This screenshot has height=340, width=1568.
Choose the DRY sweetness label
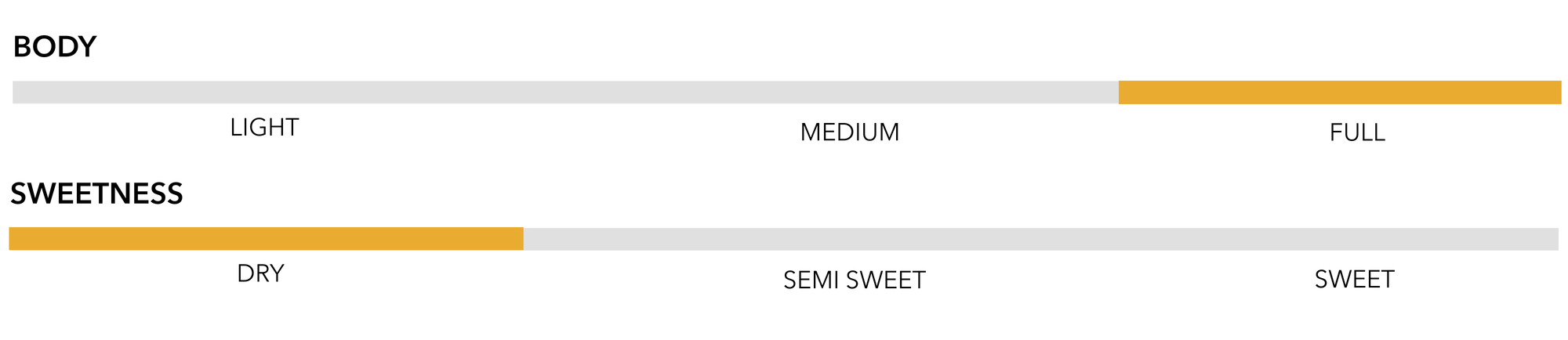260,273
